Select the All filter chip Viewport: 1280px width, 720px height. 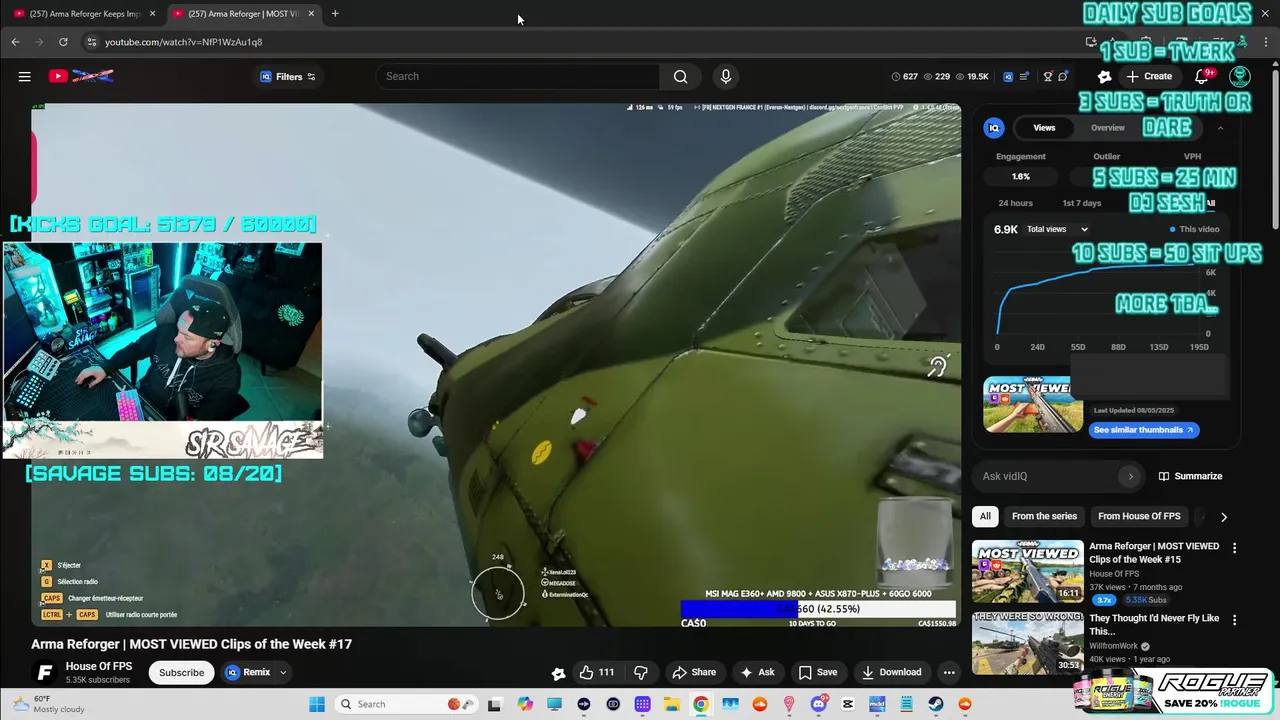985,516
